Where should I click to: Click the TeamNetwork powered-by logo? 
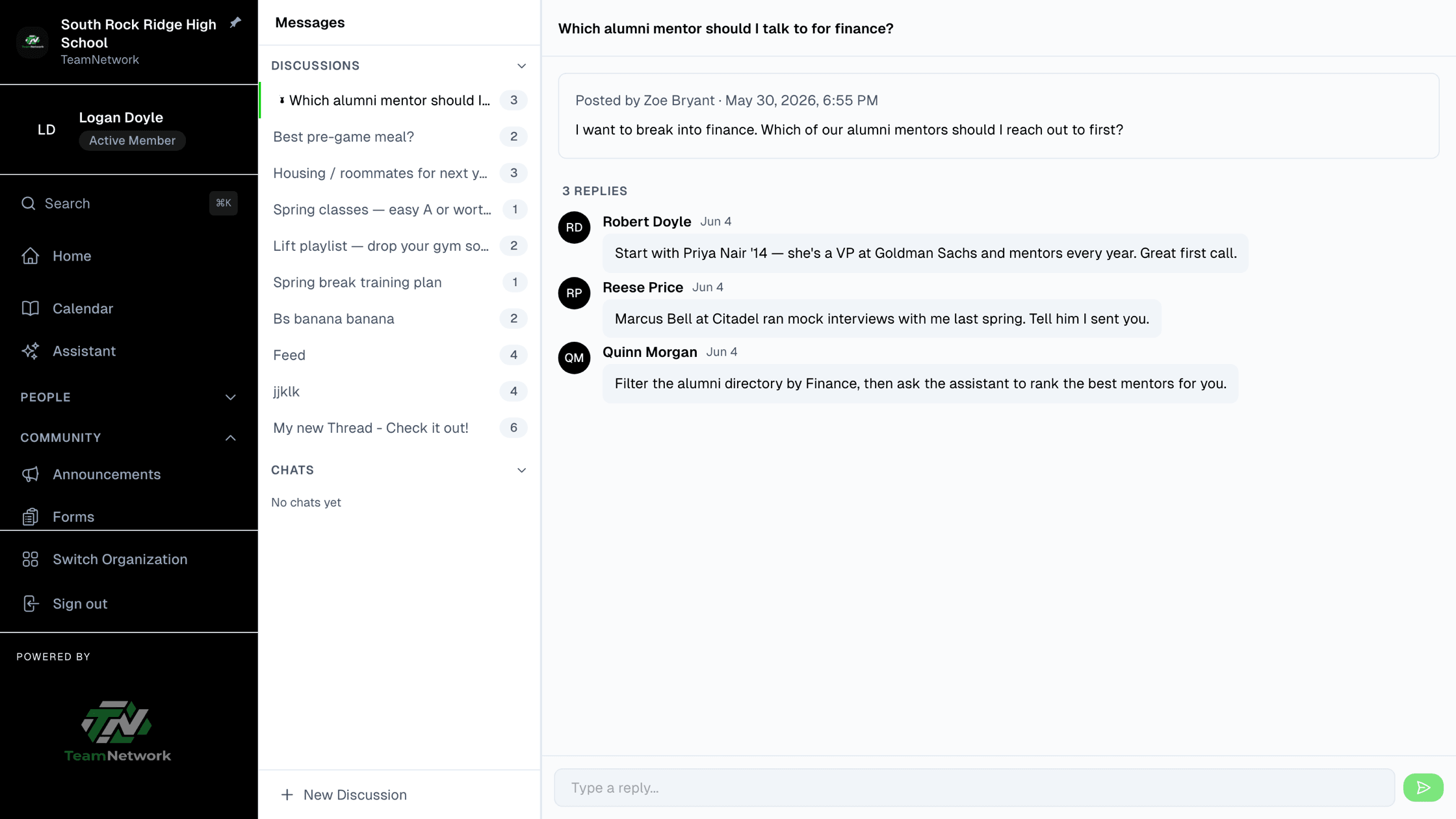pyautogui.click(x=118, y=731)
